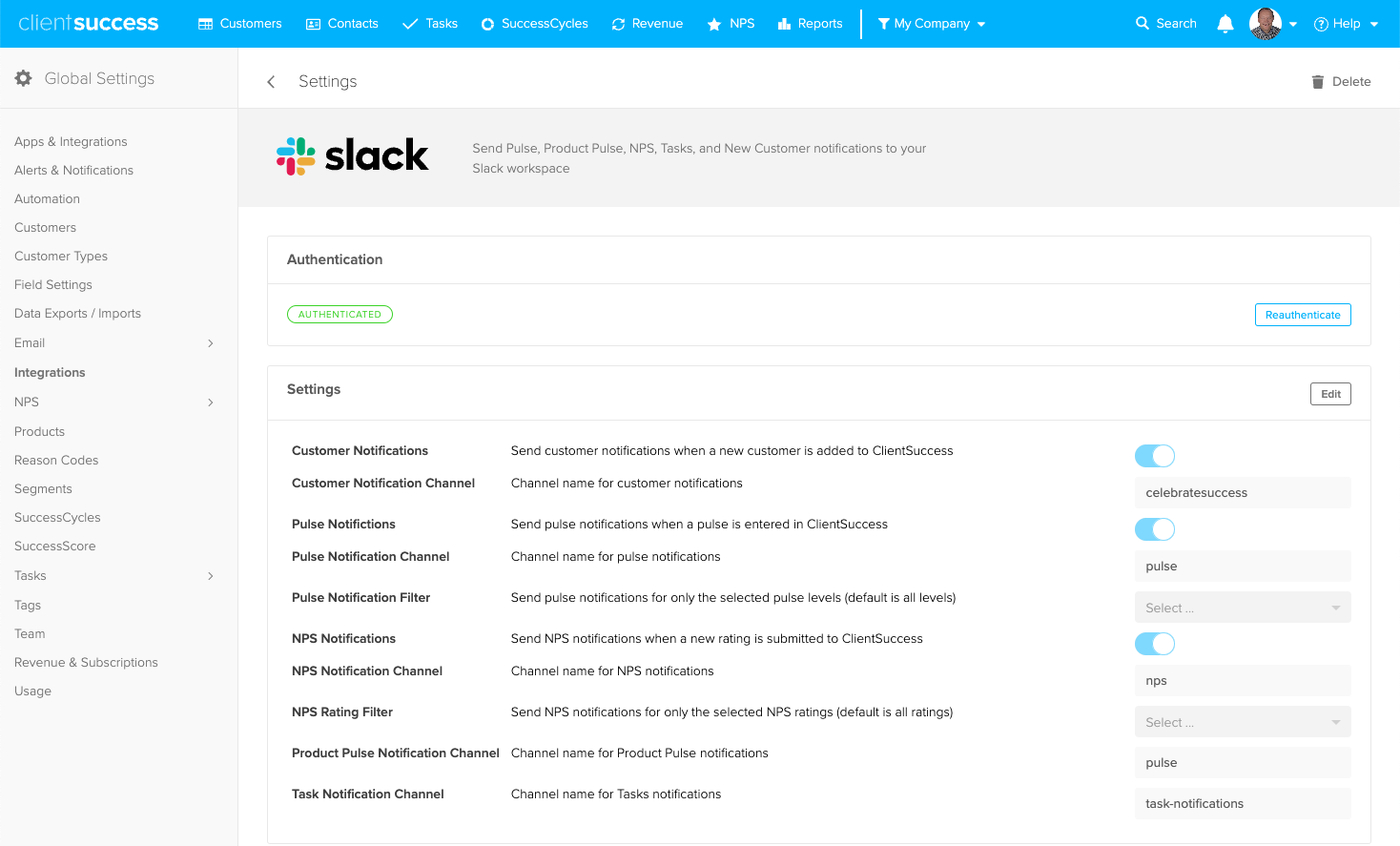Click the Global Settings heading
The height and width of the screenshot is (846, 1400).
click(99, 78)
